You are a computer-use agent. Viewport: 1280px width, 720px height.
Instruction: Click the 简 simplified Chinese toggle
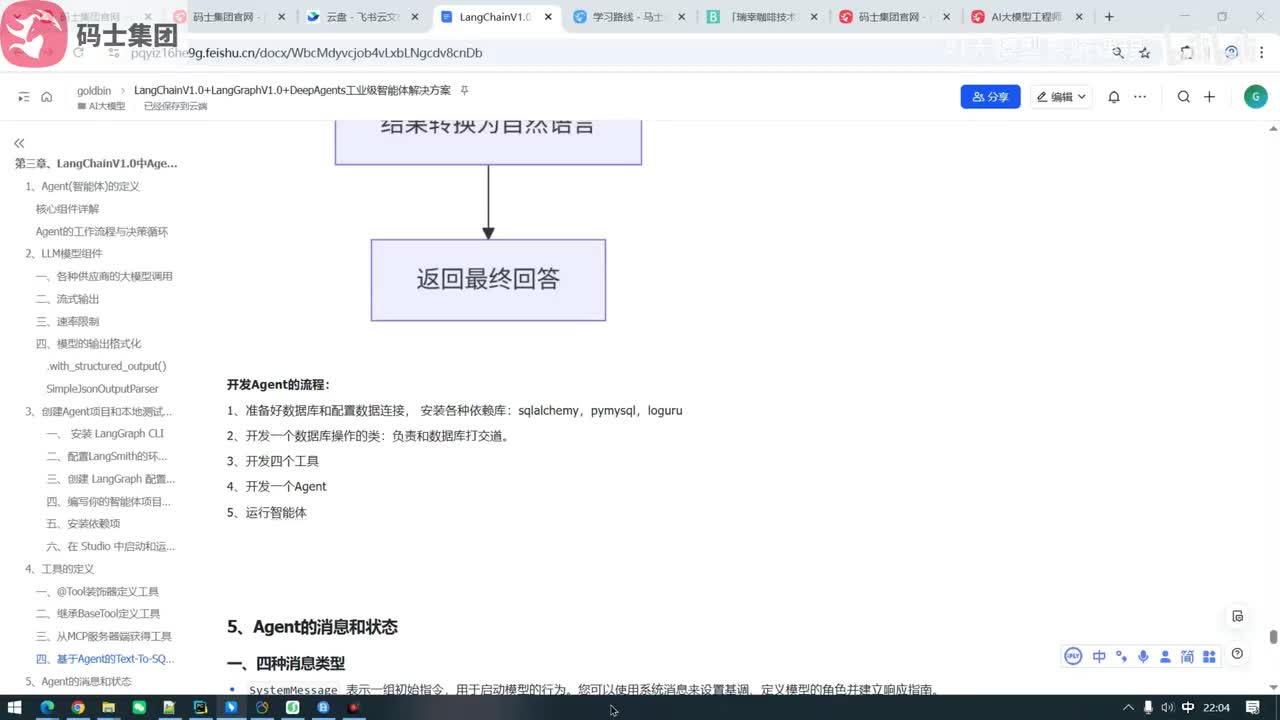pos(1187,656)
